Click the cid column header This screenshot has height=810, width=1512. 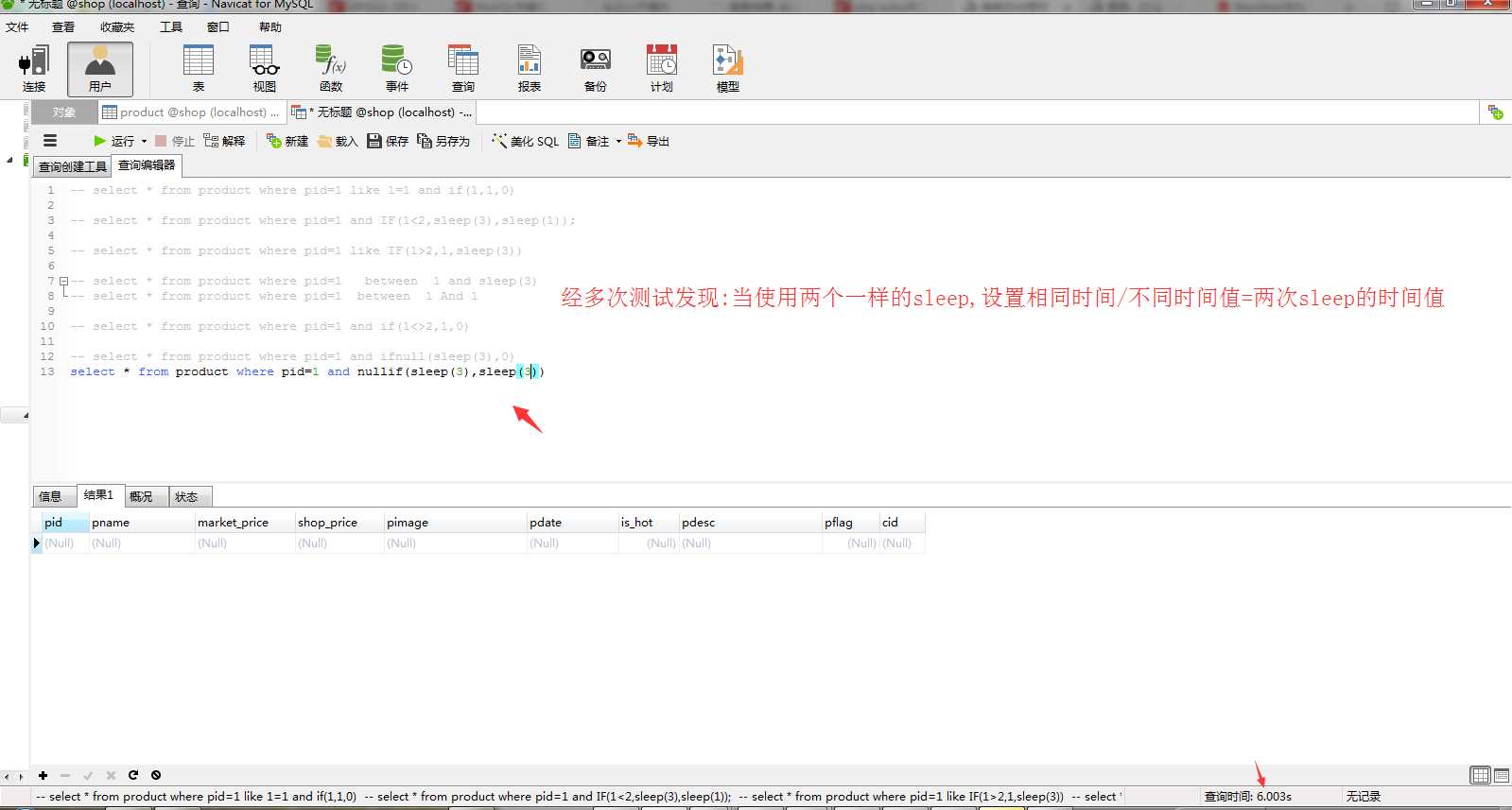click(902, 522)
